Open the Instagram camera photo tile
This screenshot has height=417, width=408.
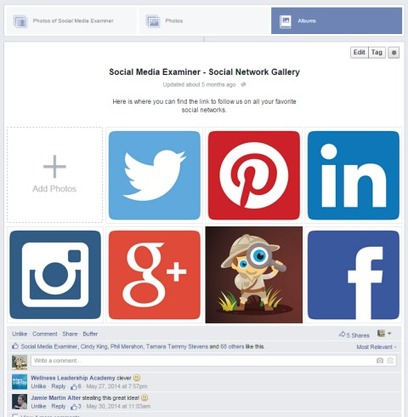pos(55,275)
